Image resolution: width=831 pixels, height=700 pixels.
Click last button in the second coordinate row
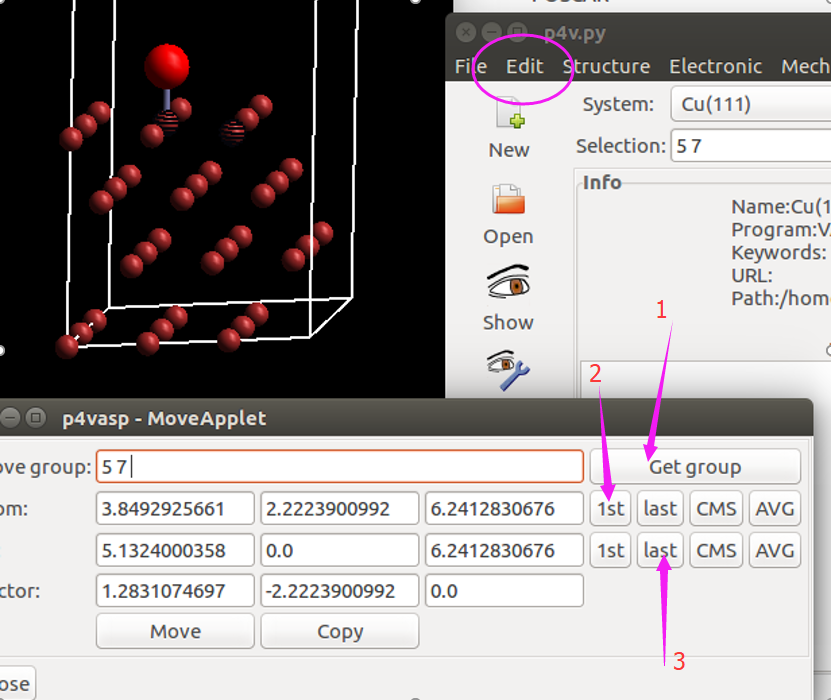coord(660,551)
